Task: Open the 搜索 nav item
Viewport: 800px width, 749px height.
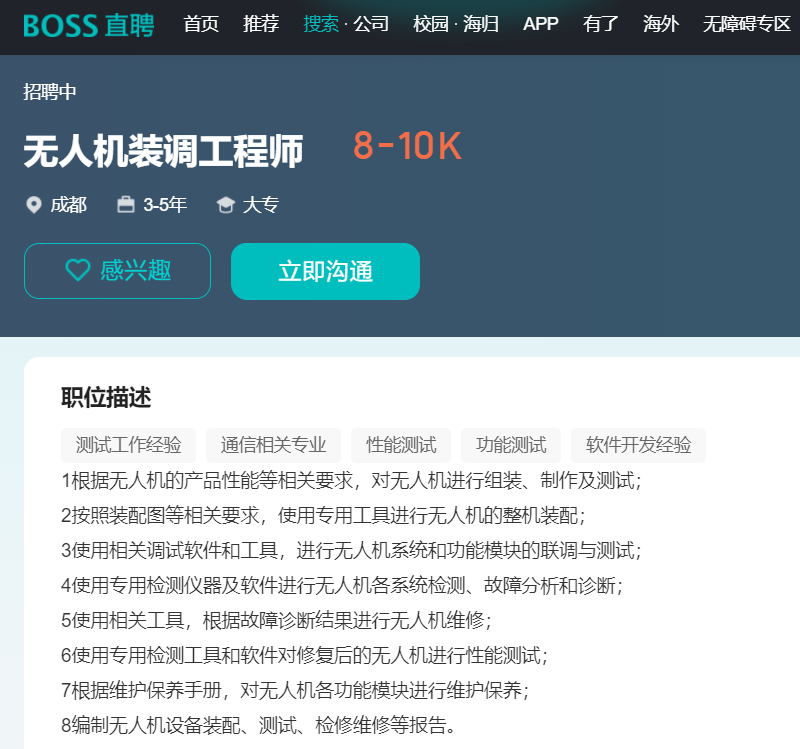Action: coord(321,24)
